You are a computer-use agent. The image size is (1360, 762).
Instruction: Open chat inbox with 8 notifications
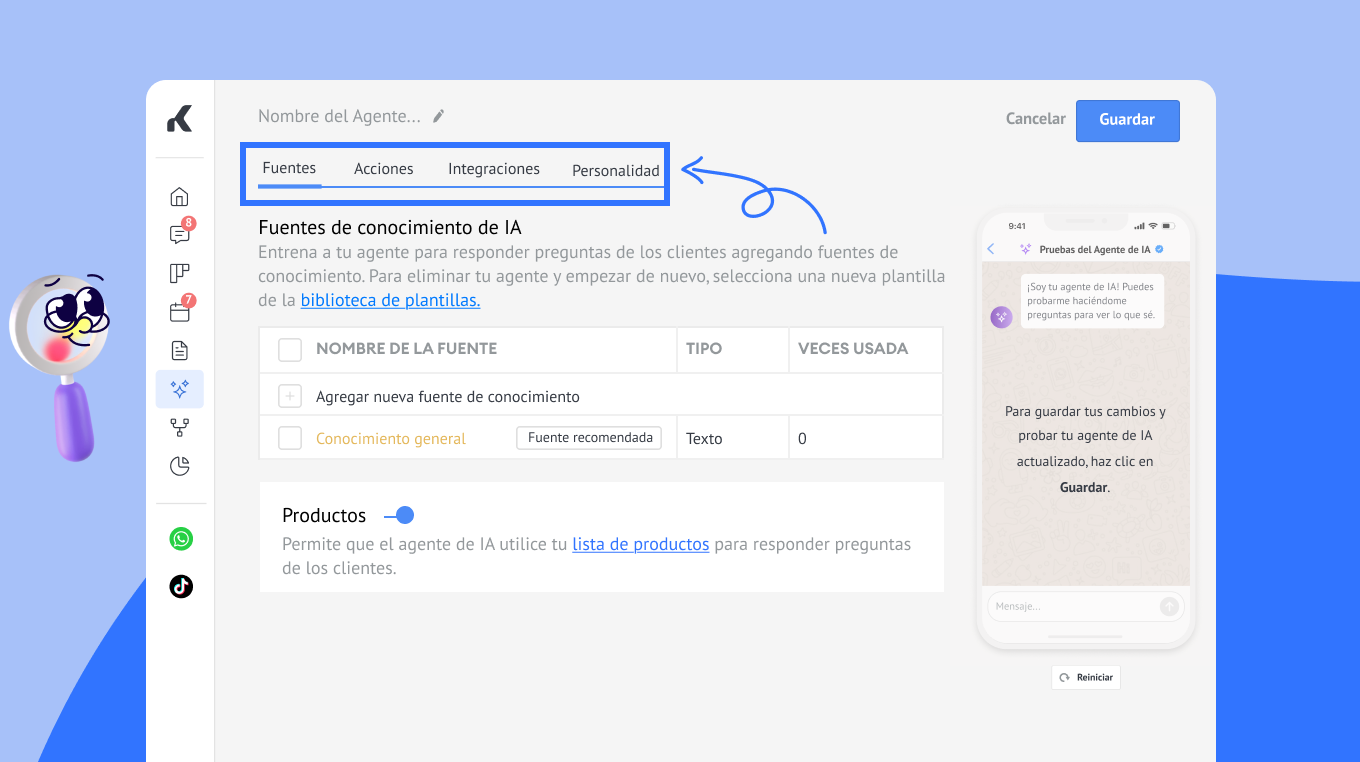pos(179,235)
